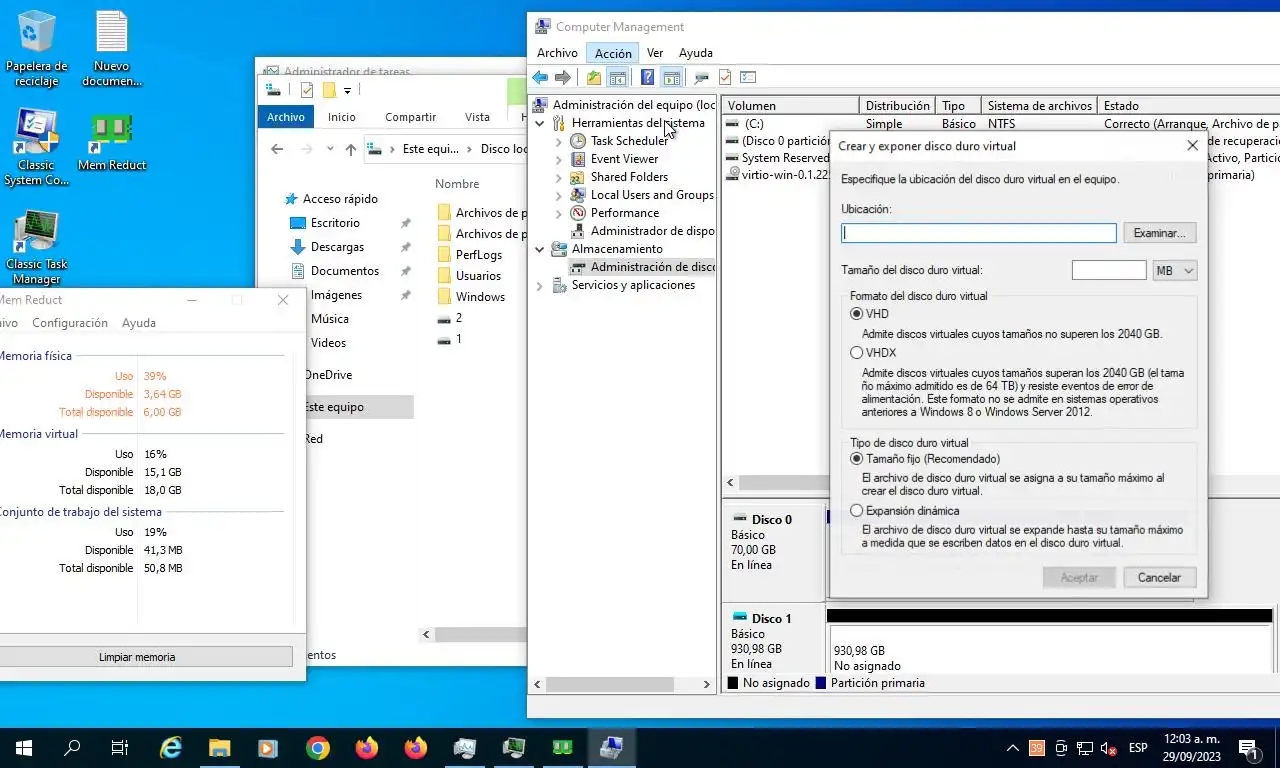Click the disk connect toolbar icon

coord(701,78)
